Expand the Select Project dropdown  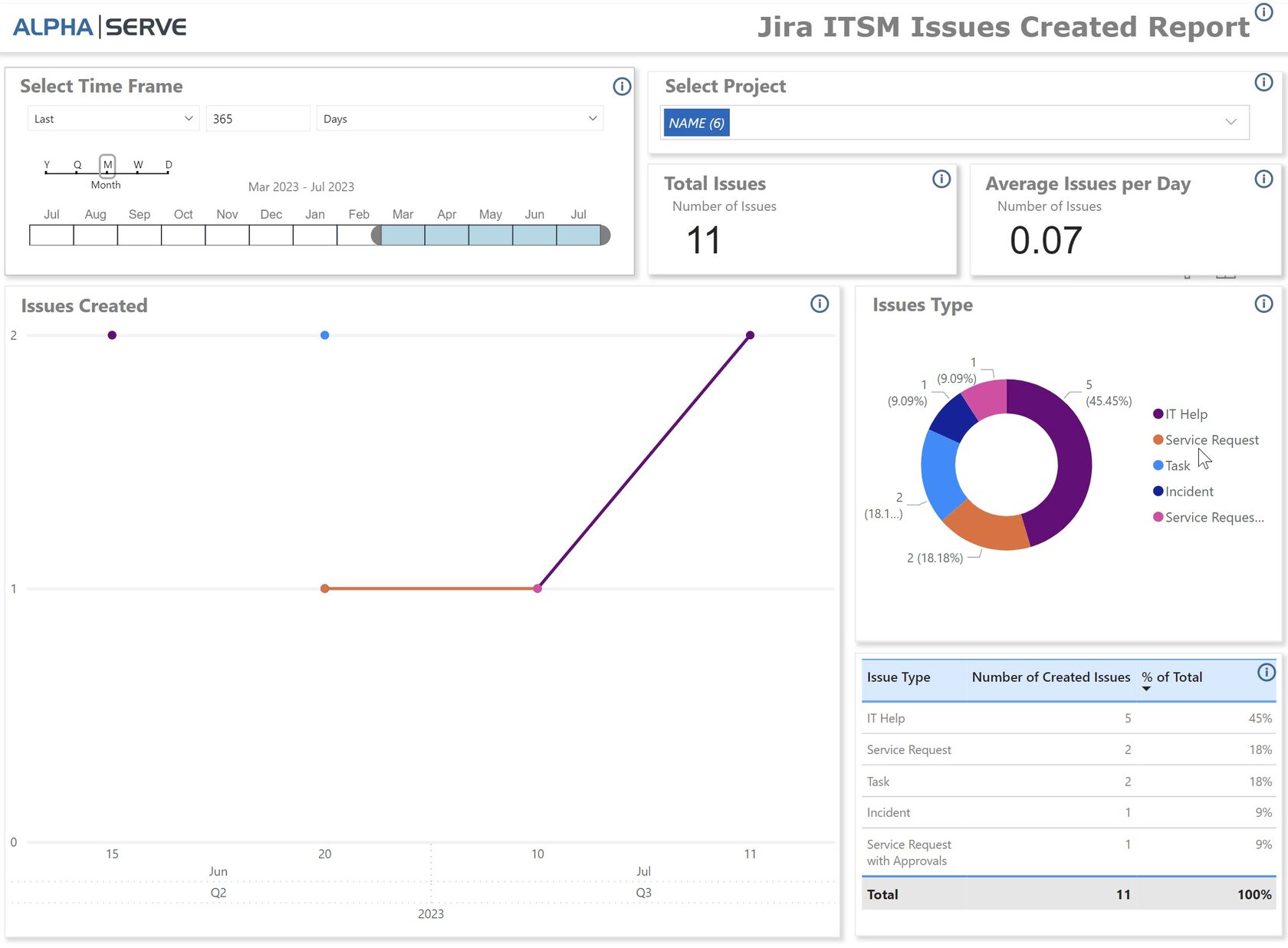(x=1231, y=121)
